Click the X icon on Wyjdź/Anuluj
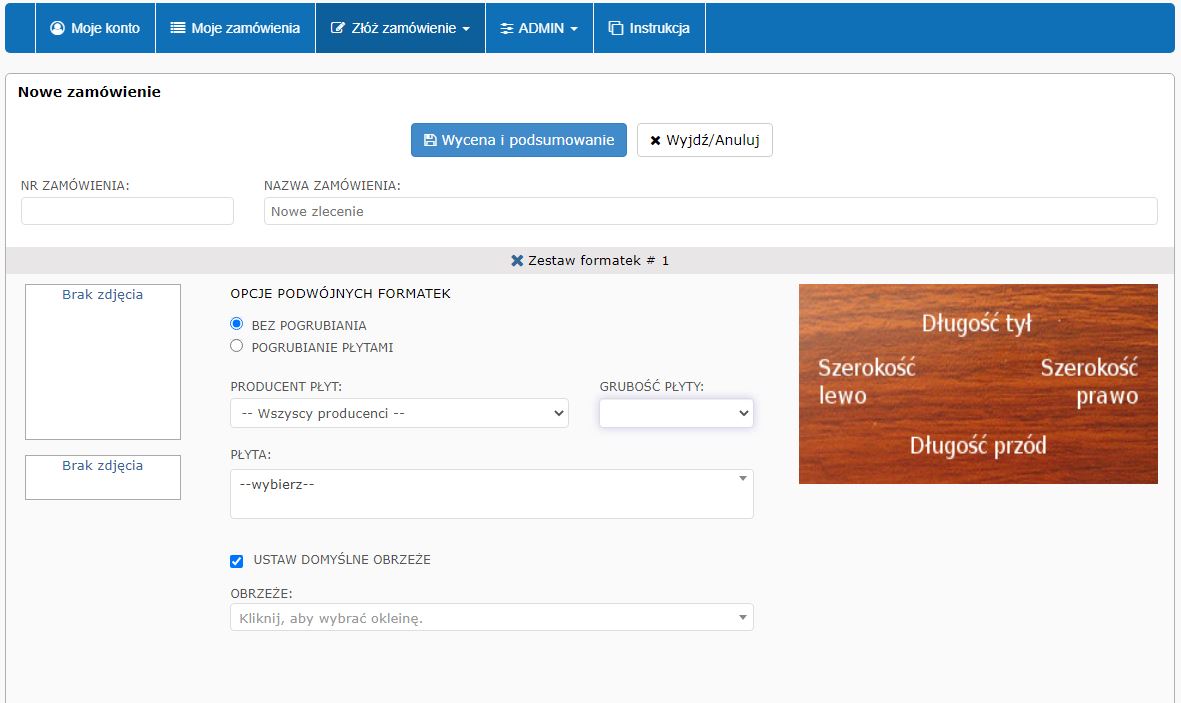1181x703 pixels. point(655,141)
